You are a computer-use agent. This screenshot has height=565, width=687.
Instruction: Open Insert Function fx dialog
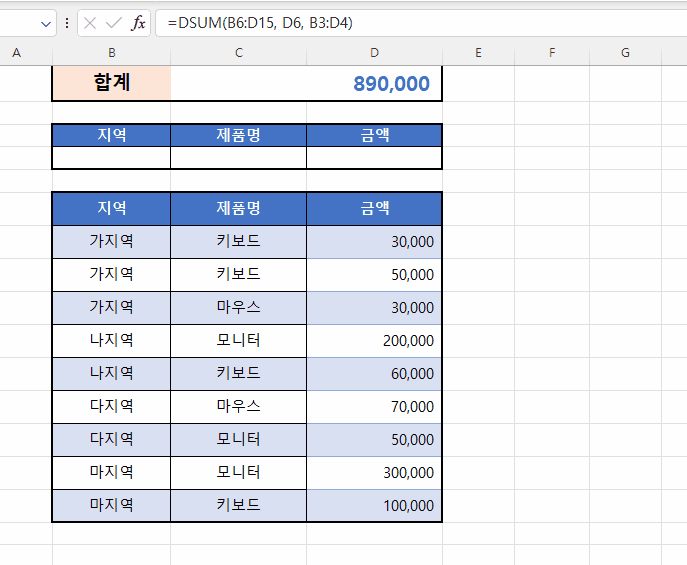coord(138,23)
